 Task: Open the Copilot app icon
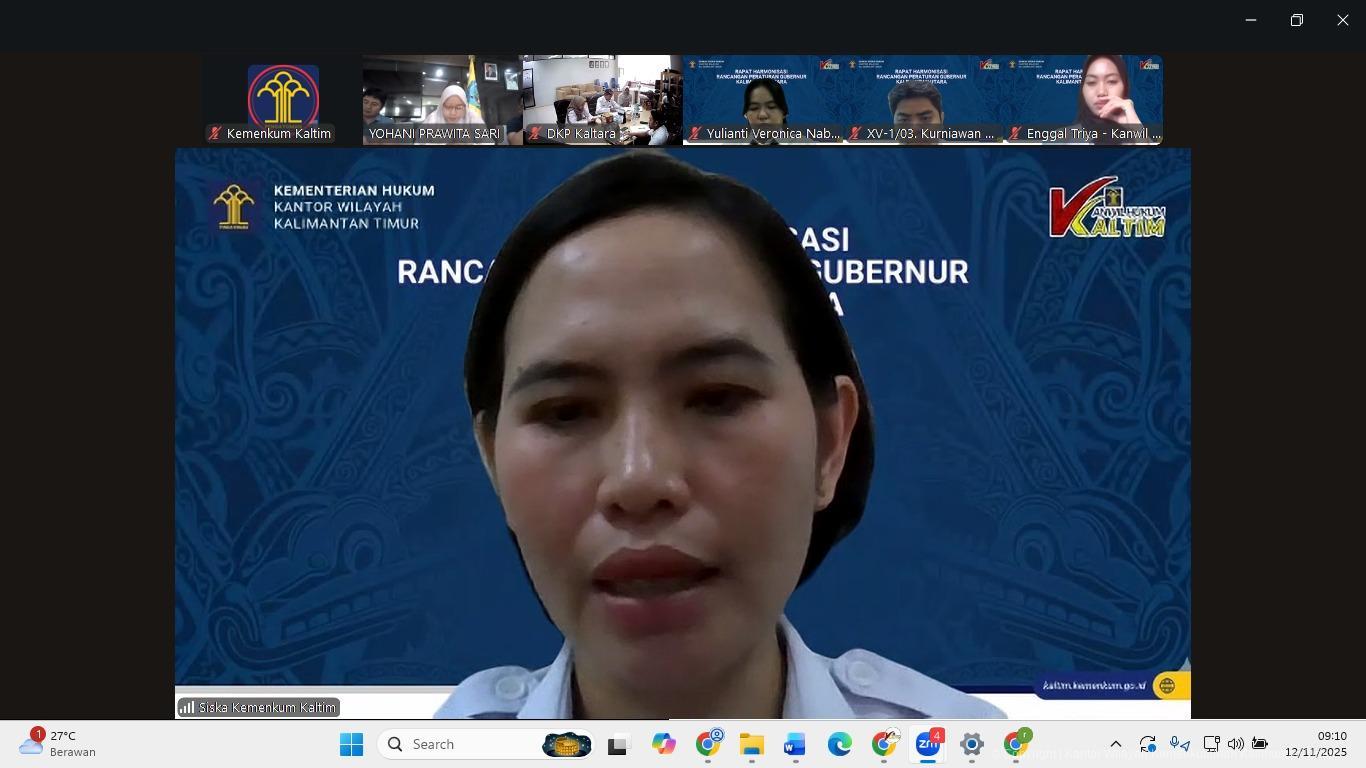click(x=663, y=744)
